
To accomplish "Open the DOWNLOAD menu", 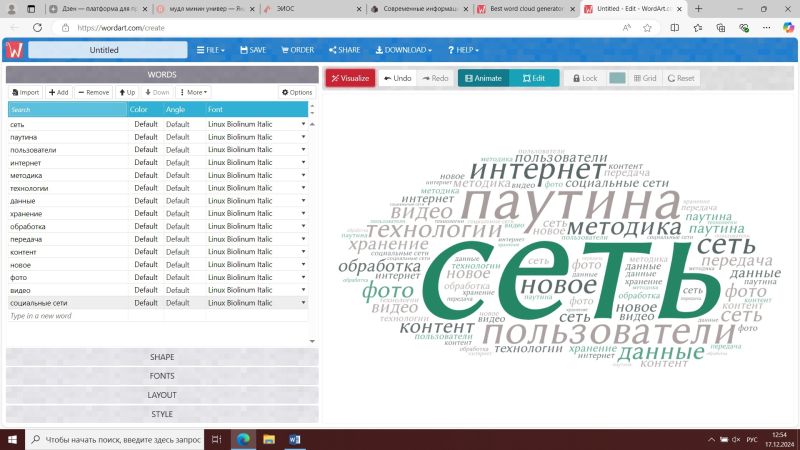I will (x=404, y=49).
